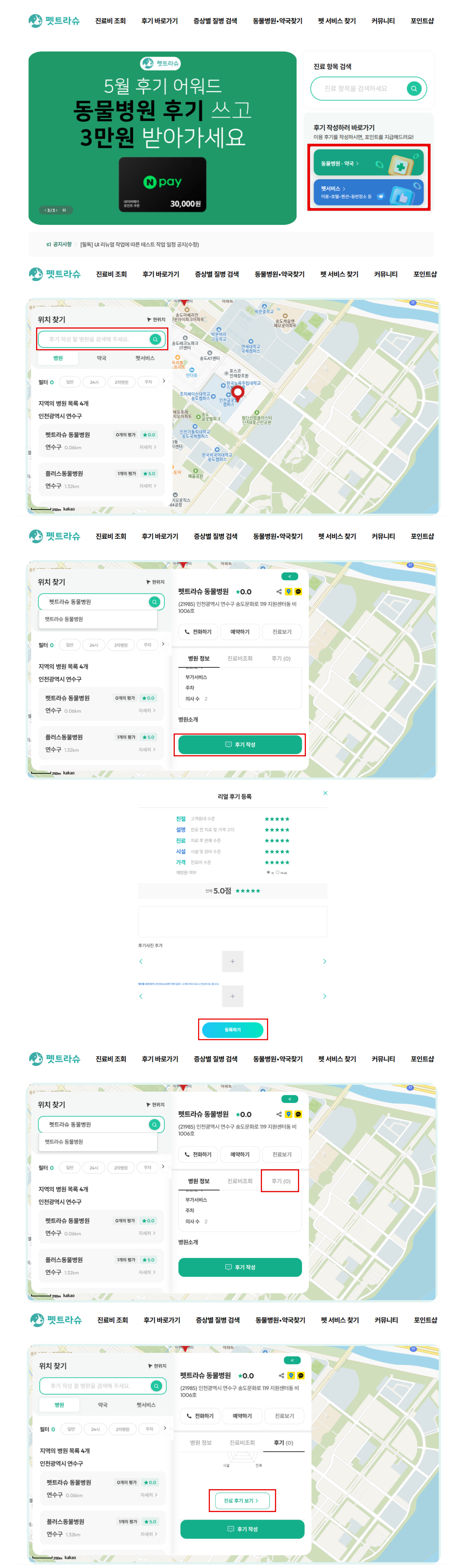The image size is (465, 1568).
Task: Open 펫서비스 review shortcut card
Action: (369, 192)
